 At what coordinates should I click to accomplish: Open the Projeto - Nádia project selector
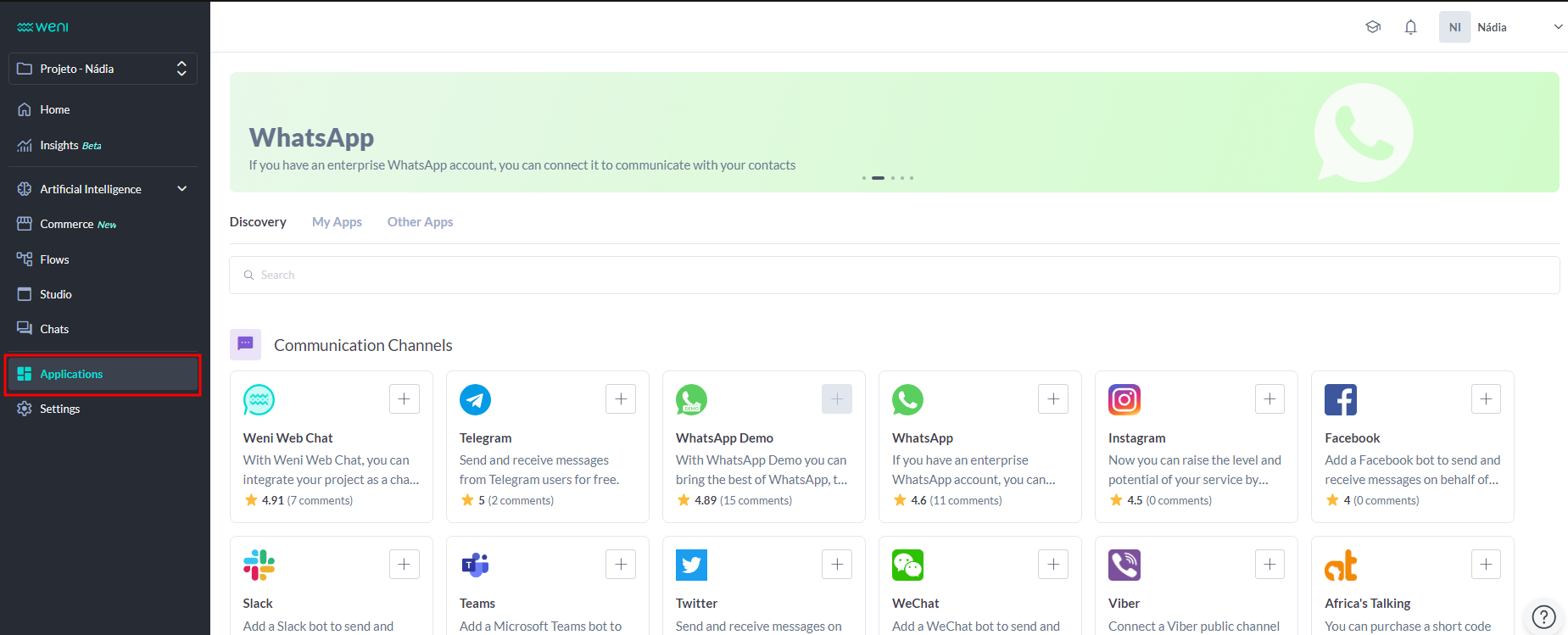103,69
